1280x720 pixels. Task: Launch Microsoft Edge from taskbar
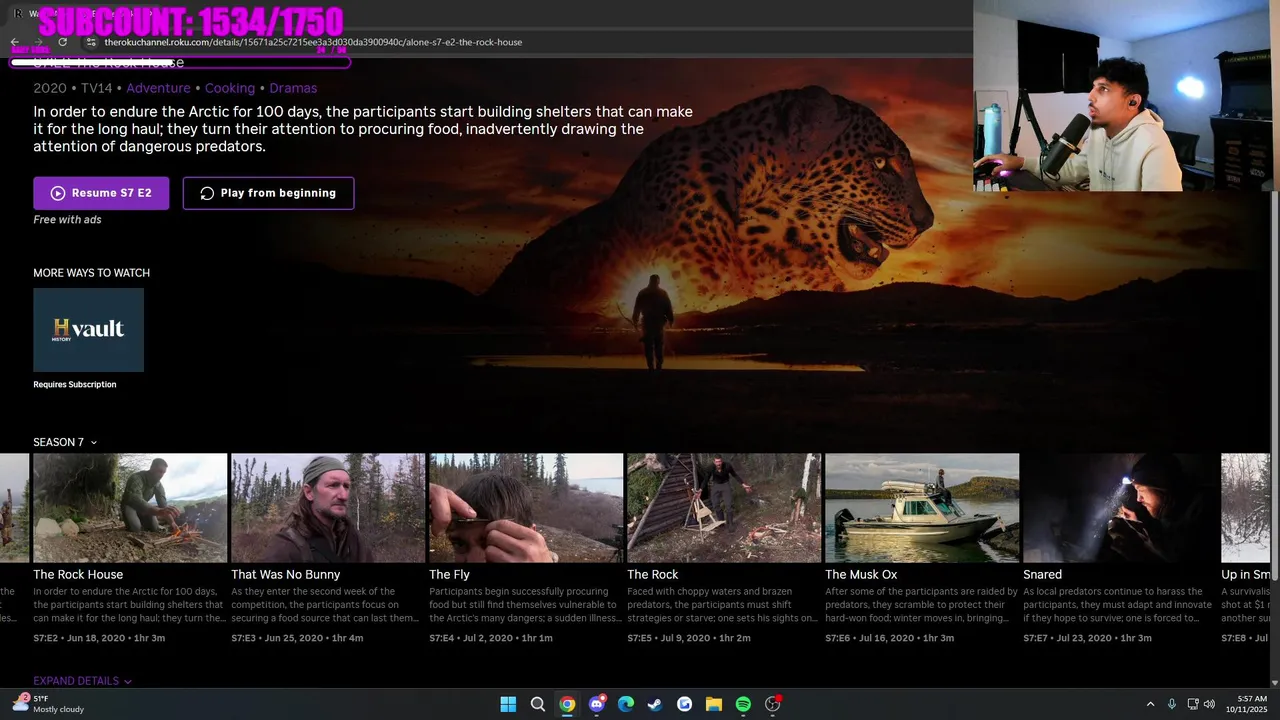tap(626, 704)
